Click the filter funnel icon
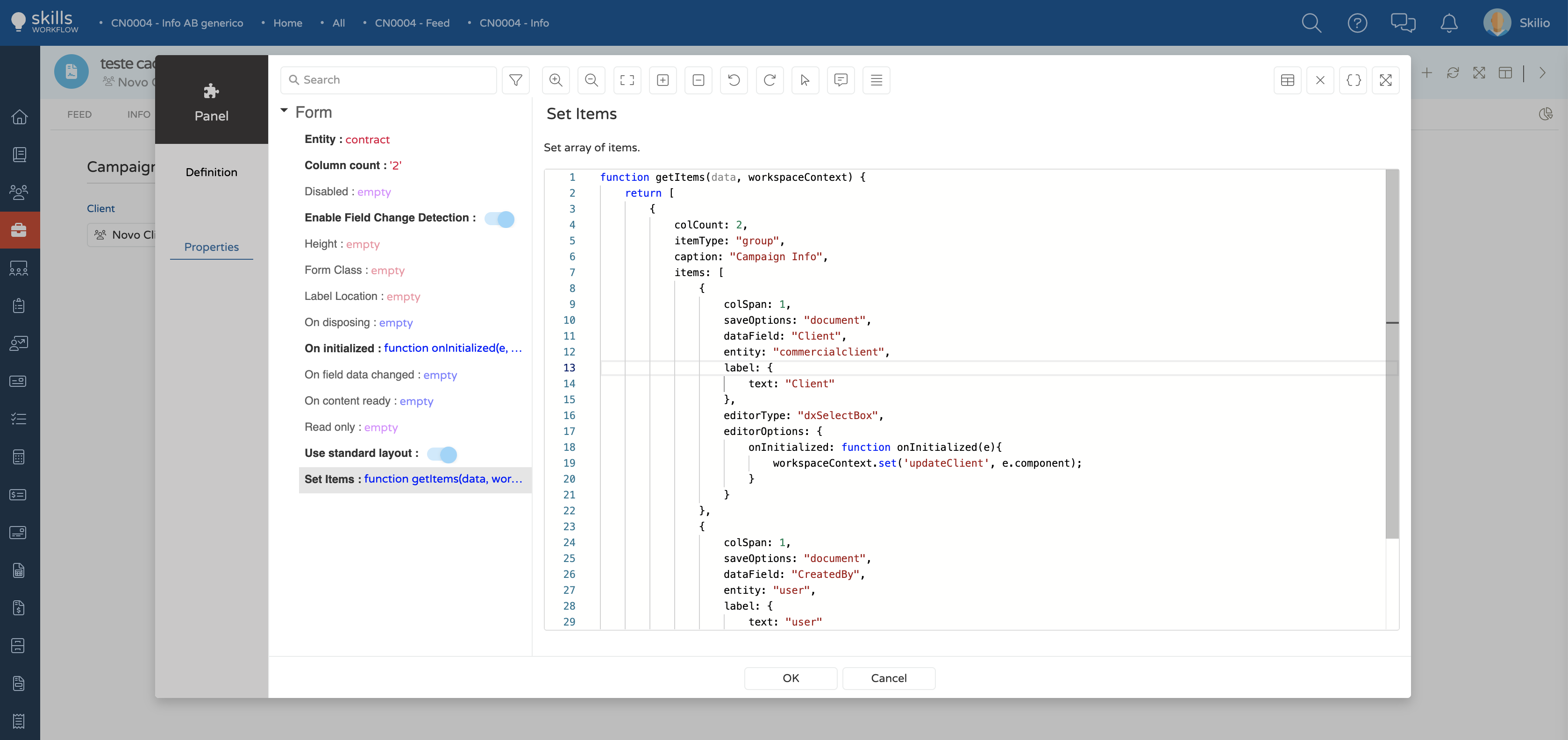 coord(515,80)
